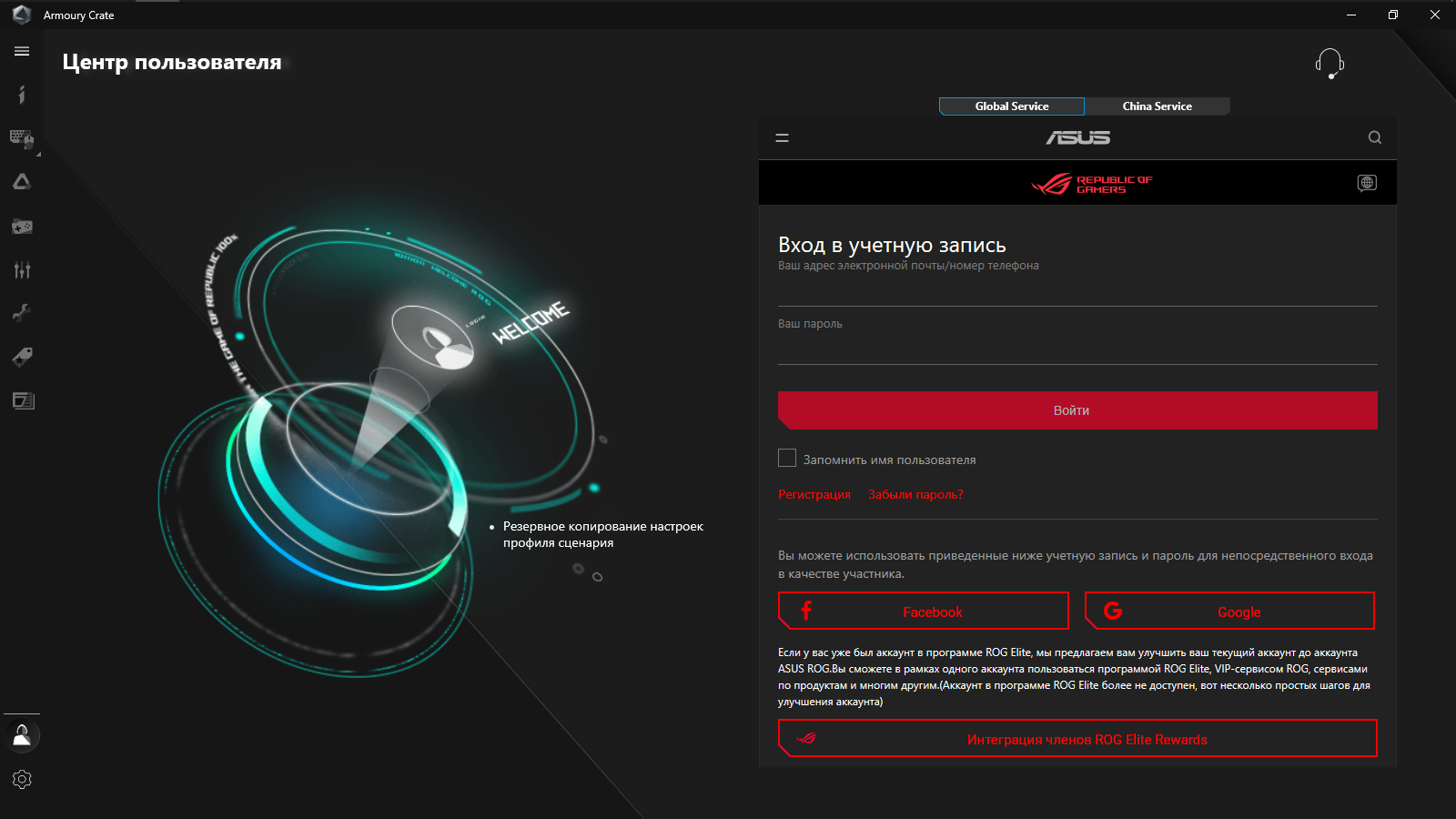Switch to the China Service tab
Viewport: 1456px width, 819px height.
[x=1157, y=106]
